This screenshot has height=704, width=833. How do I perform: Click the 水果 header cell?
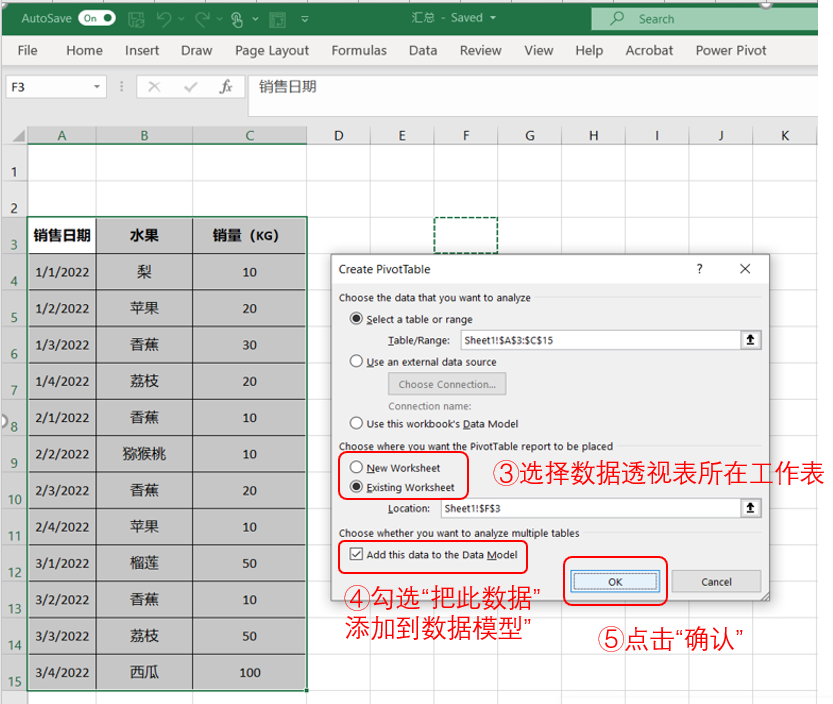tap(144, 235)
